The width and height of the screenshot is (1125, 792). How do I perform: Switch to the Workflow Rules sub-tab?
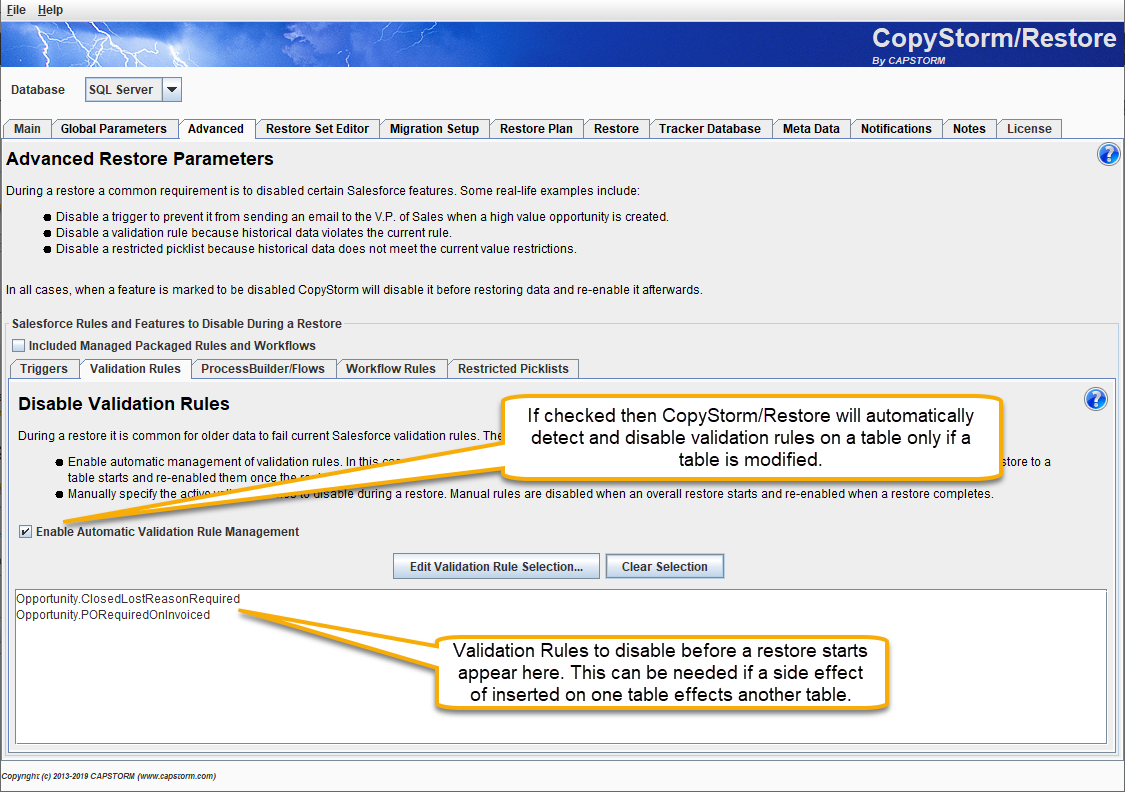point(390,369)
